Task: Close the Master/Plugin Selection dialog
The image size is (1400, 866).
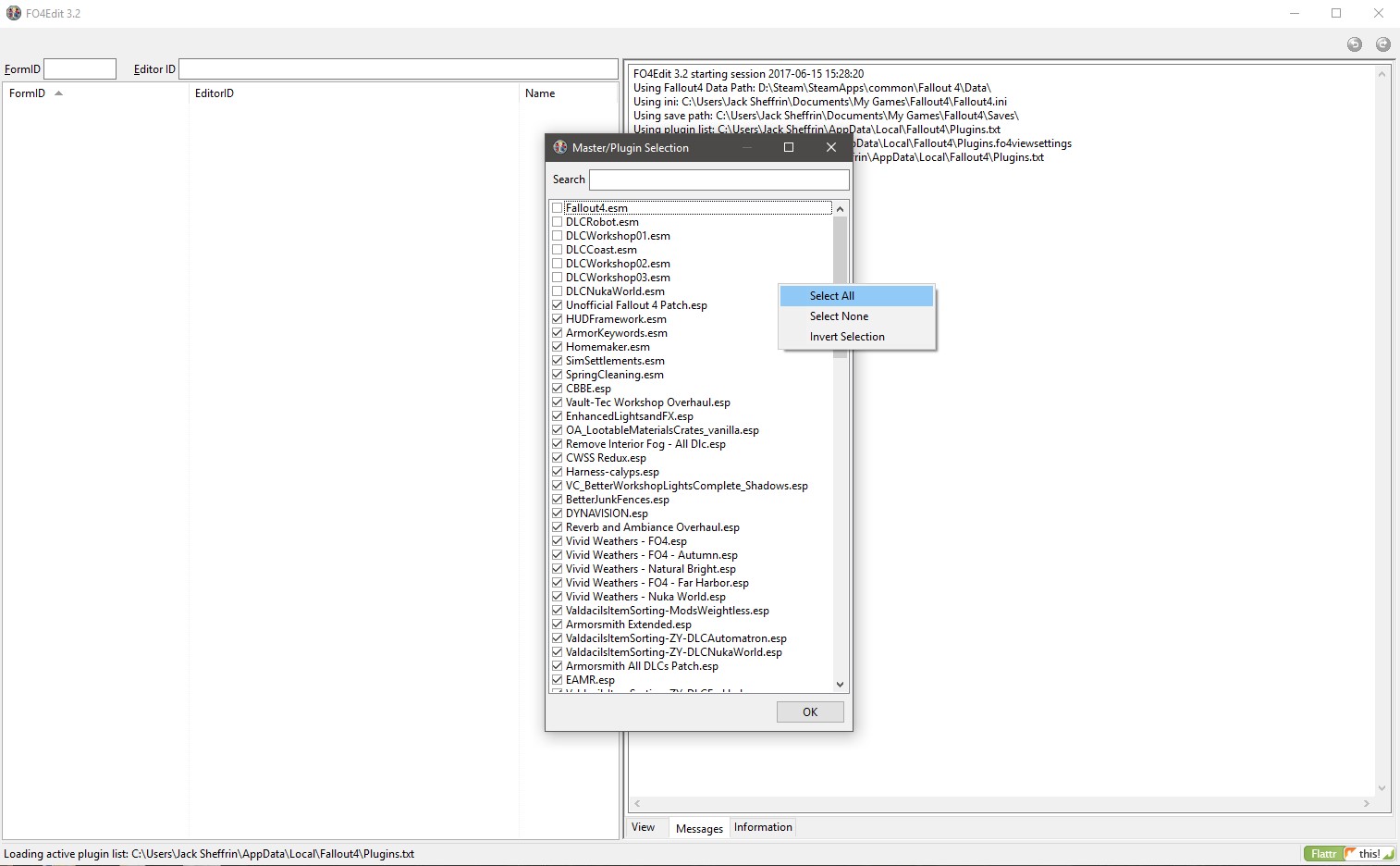Action: [x=831, y=147]
